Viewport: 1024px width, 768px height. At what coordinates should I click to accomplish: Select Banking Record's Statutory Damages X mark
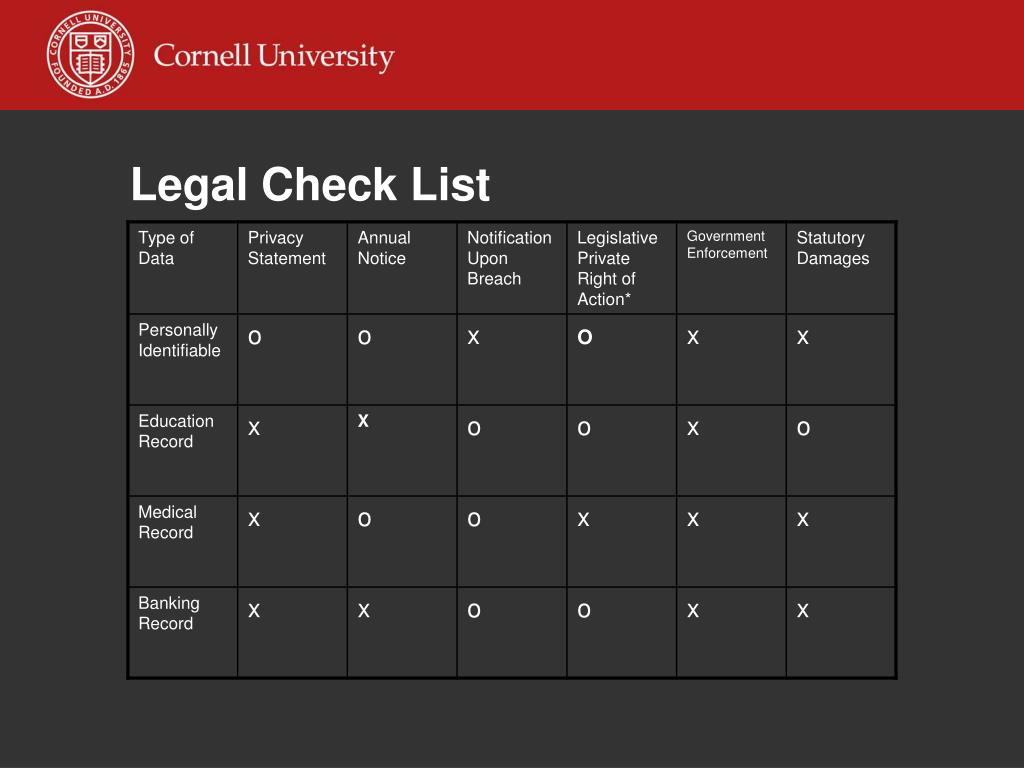[803, 611]
